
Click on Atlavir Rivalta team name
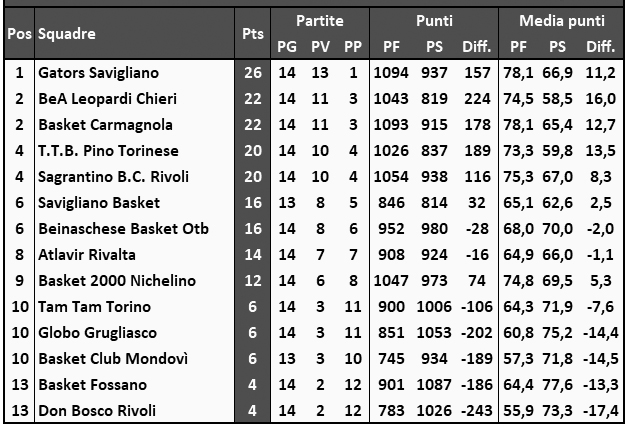pyautogui.click(x=87, y=255)
